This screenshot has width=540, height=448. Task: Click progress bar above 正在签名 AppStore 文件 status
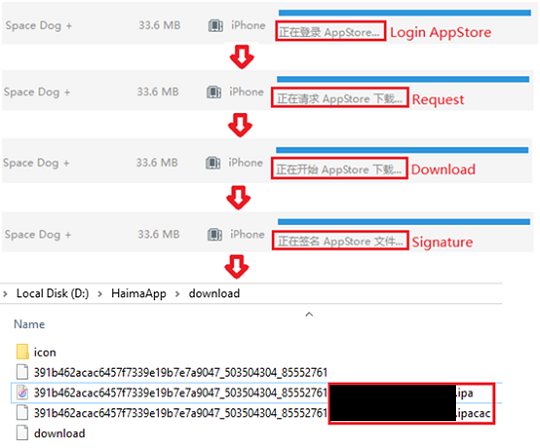[x=404, y=222]
